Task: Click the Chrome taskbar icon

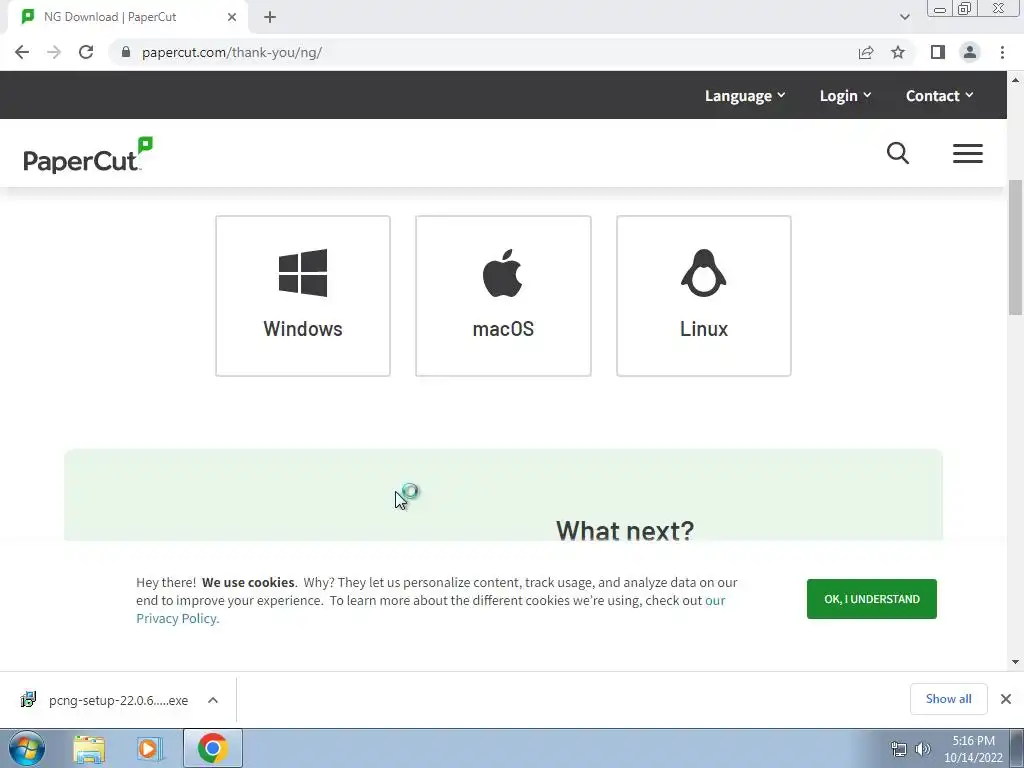Action: click(x=212, y=748)
